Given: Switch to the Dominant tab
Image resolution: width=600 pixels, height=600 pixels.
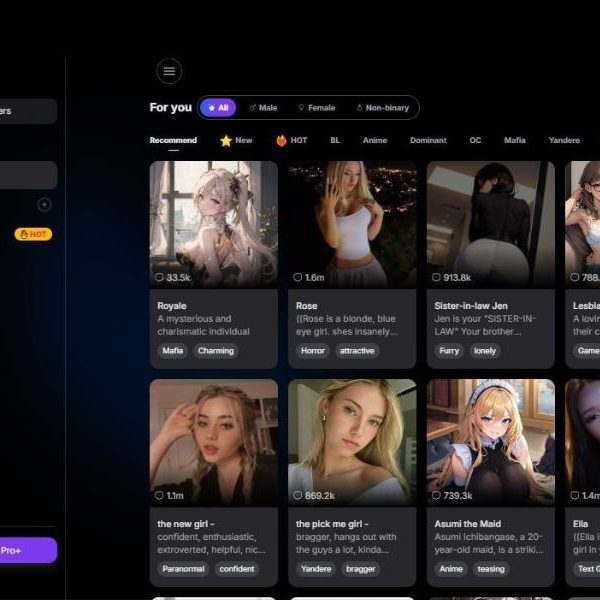Looking at the screenshot, I should [x=428, y=141].
